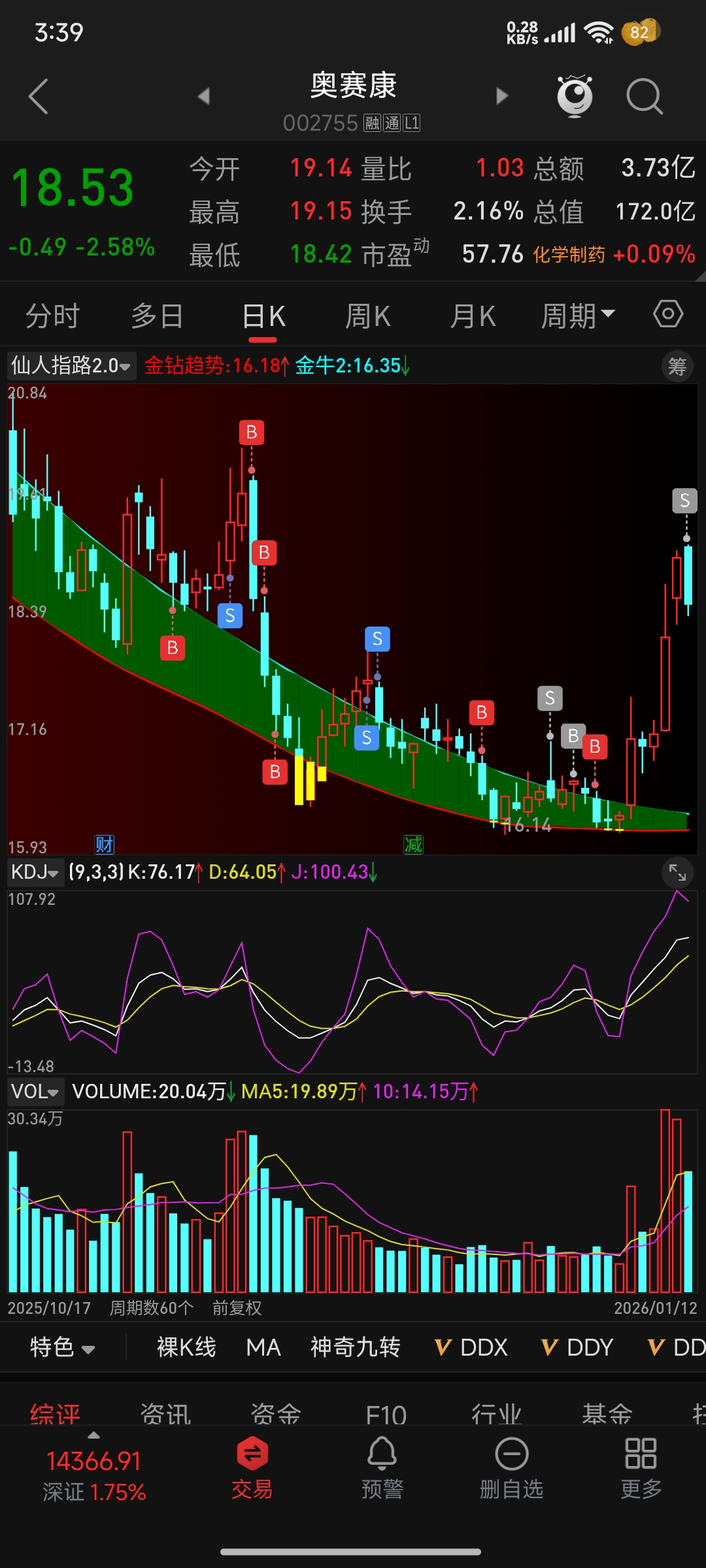Tap the current price 18.53
The height and width of the screenshot is (1568, 706).
[73, 188]
